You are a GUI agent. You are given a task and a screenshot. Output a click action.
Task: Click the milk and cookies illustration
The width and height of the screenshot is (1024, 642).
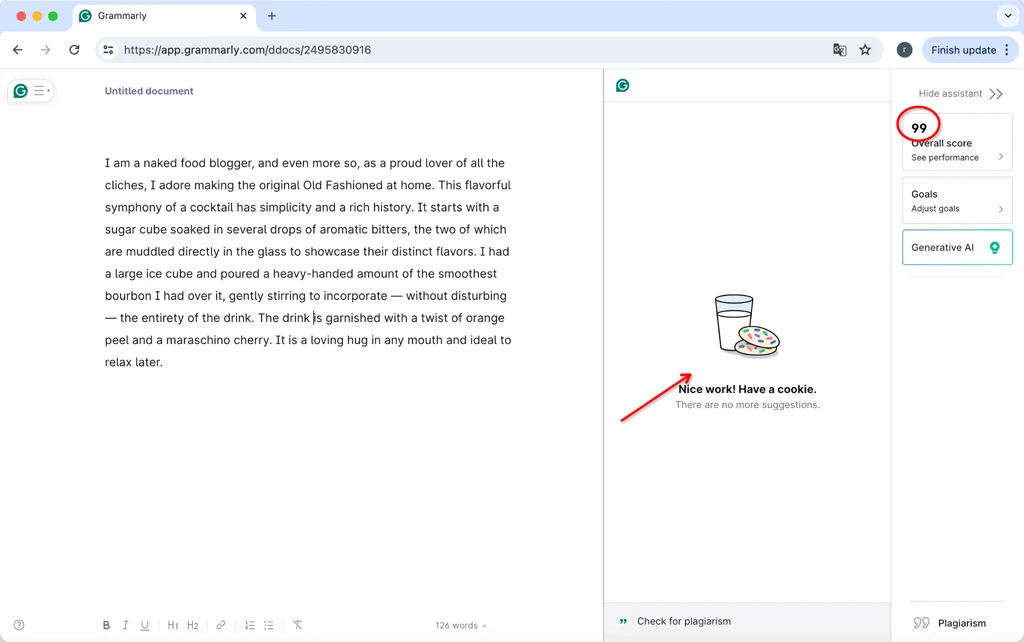[x=747, y=325]
